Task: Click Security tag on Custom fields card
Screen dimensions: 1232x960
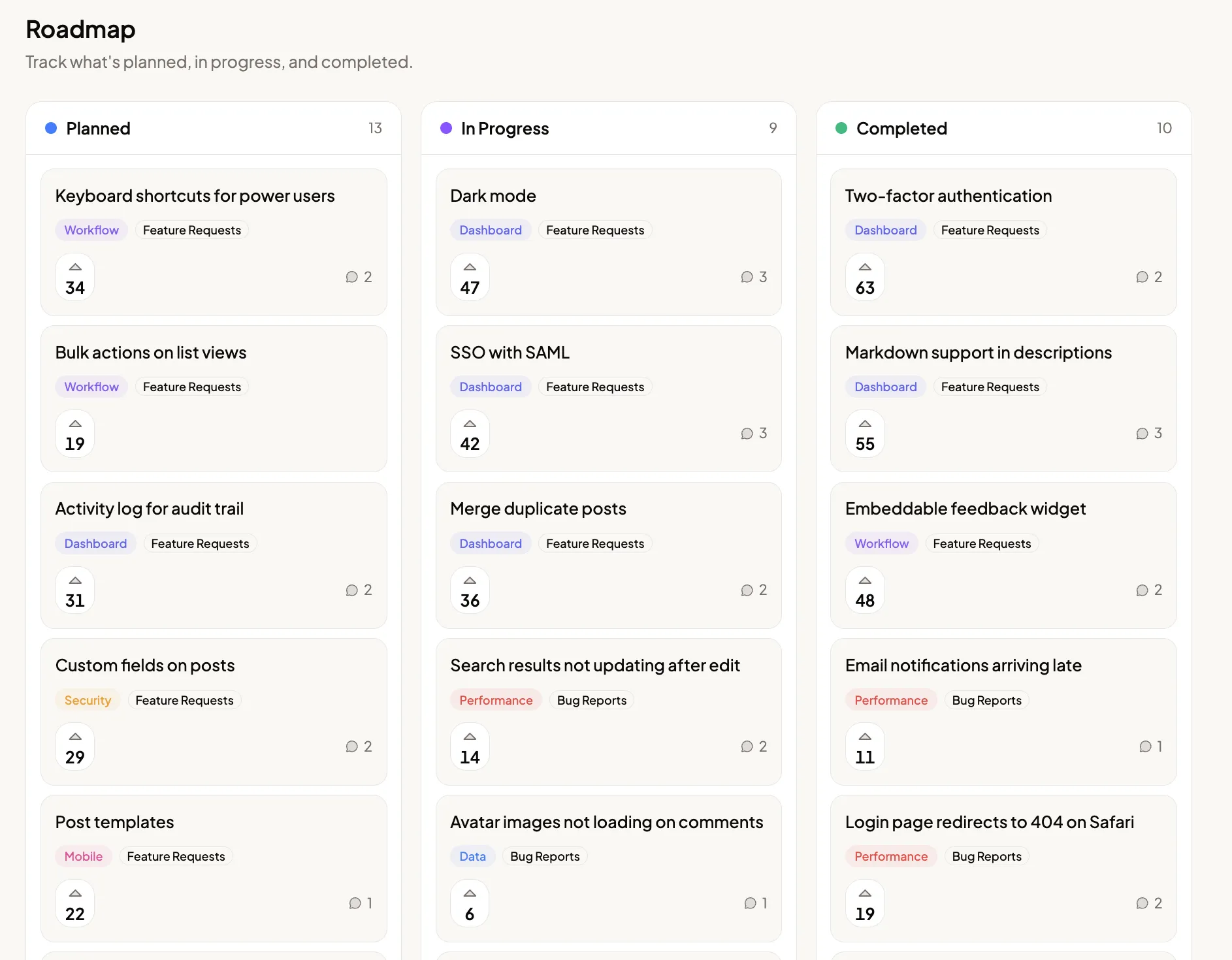Action: pos(88,700)
